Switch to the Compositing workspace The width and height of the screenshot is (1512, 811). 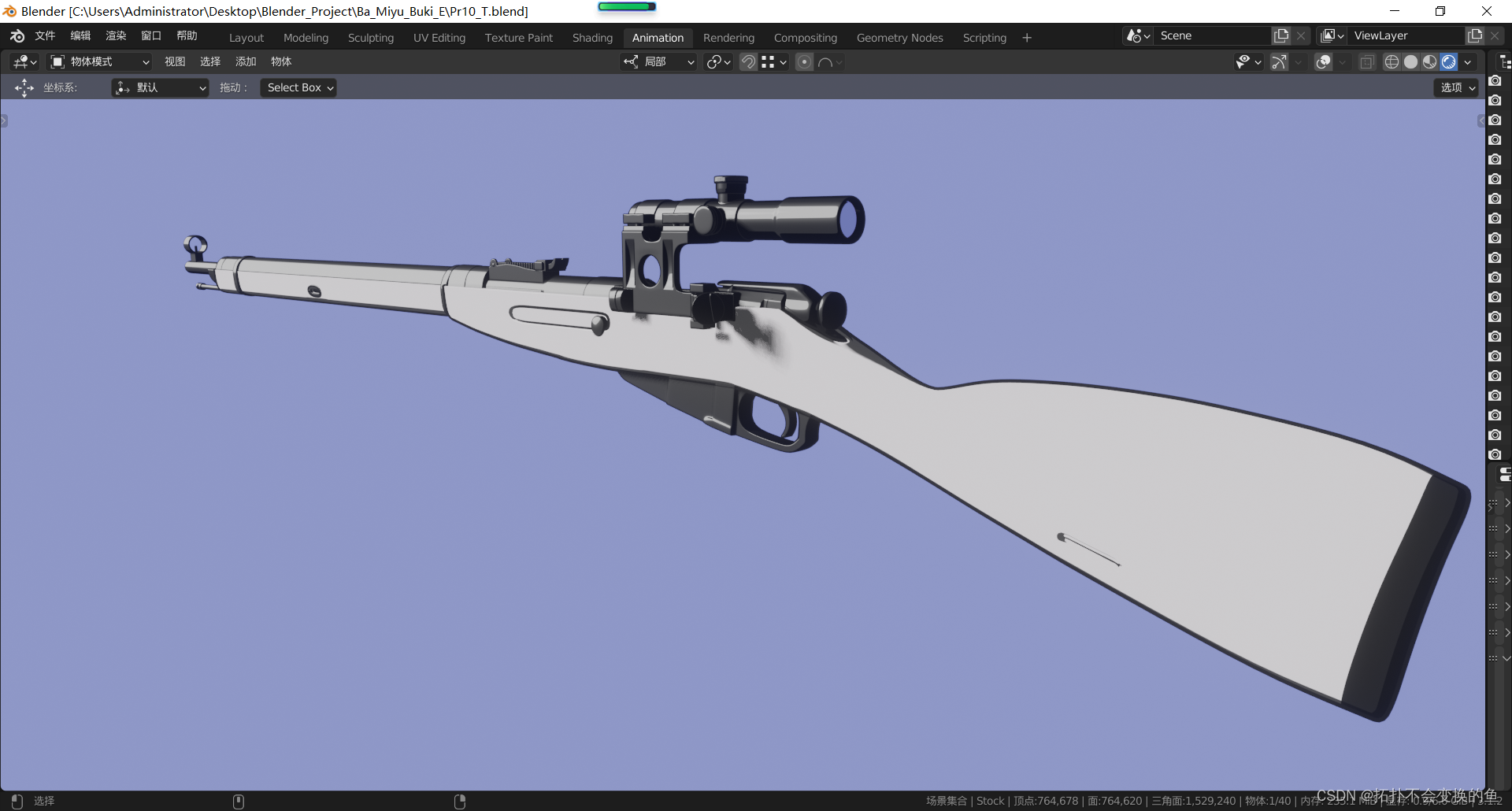(805, 38)
